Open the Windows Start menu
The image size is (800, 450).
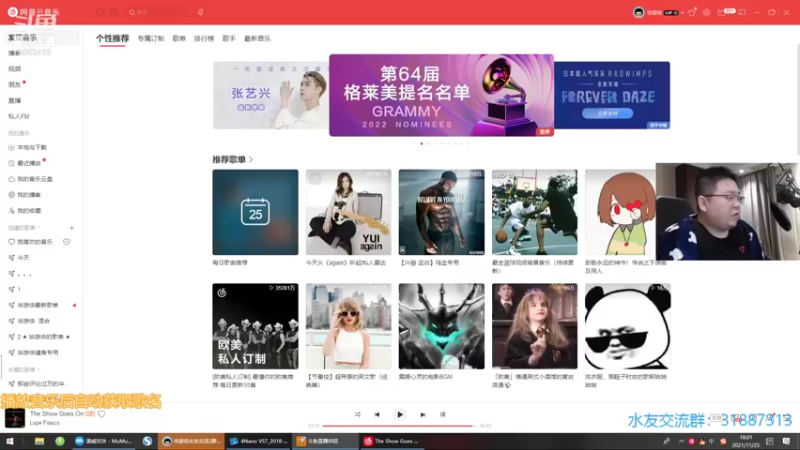10,441
